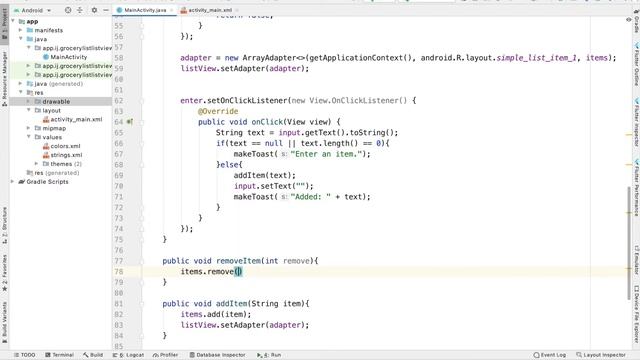Click the removeItem method name
640x360 pixels.
(x=238, y=261)
